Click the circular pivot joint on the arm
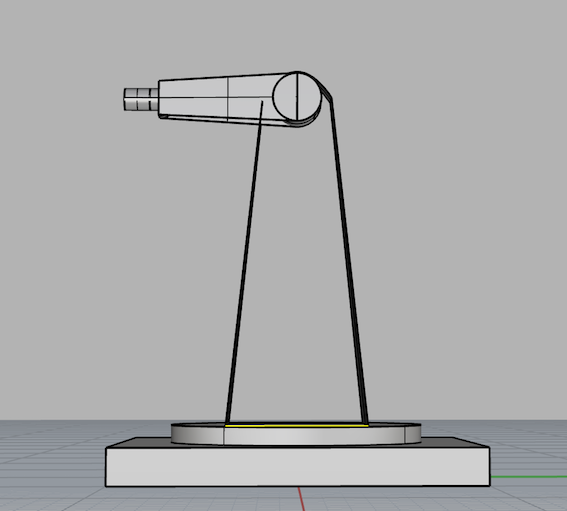Image resolution: width=567 pixels, height=511 pixels. coord(297,96)
